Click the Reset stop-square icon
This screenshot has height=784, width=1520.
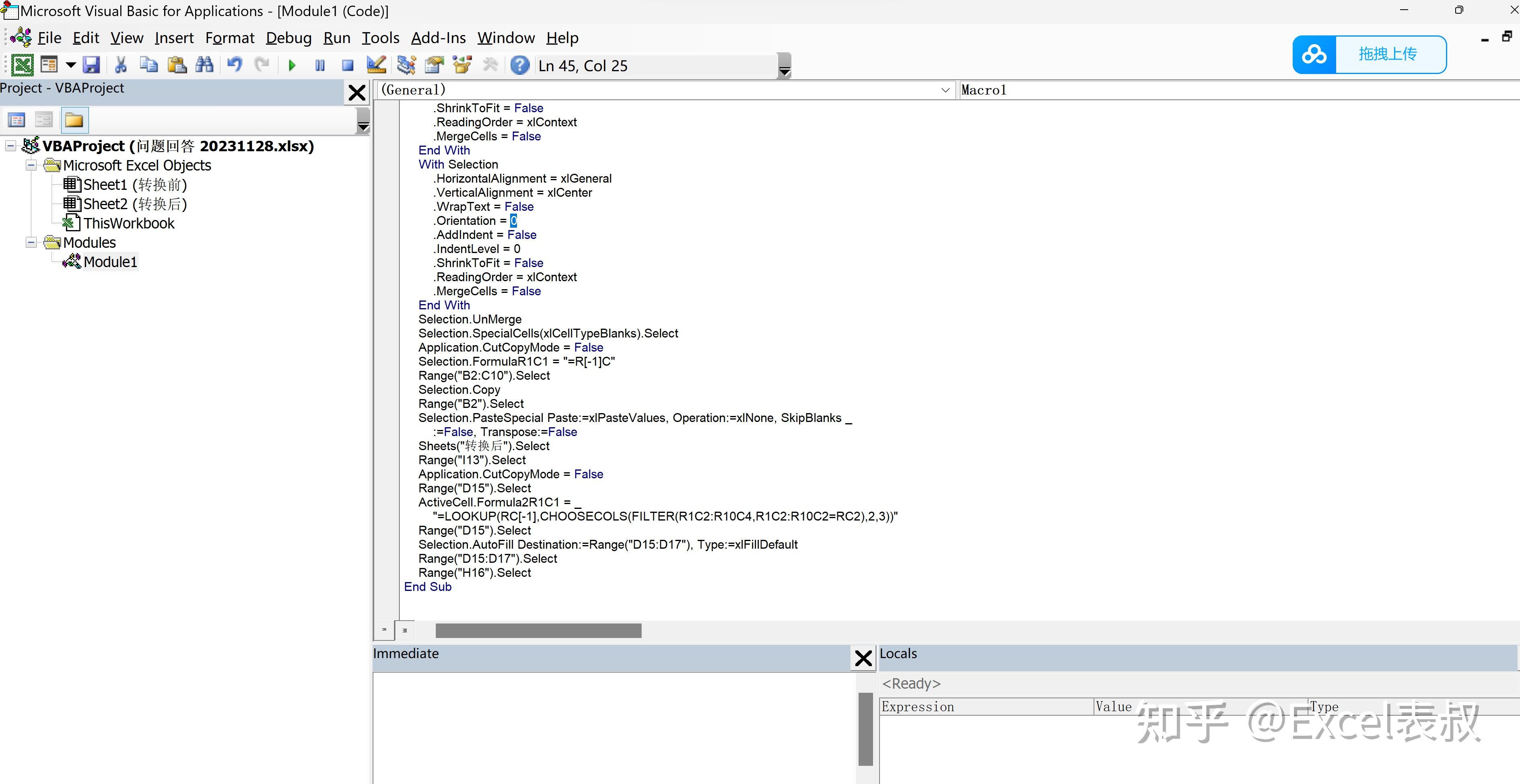[348, 66]
